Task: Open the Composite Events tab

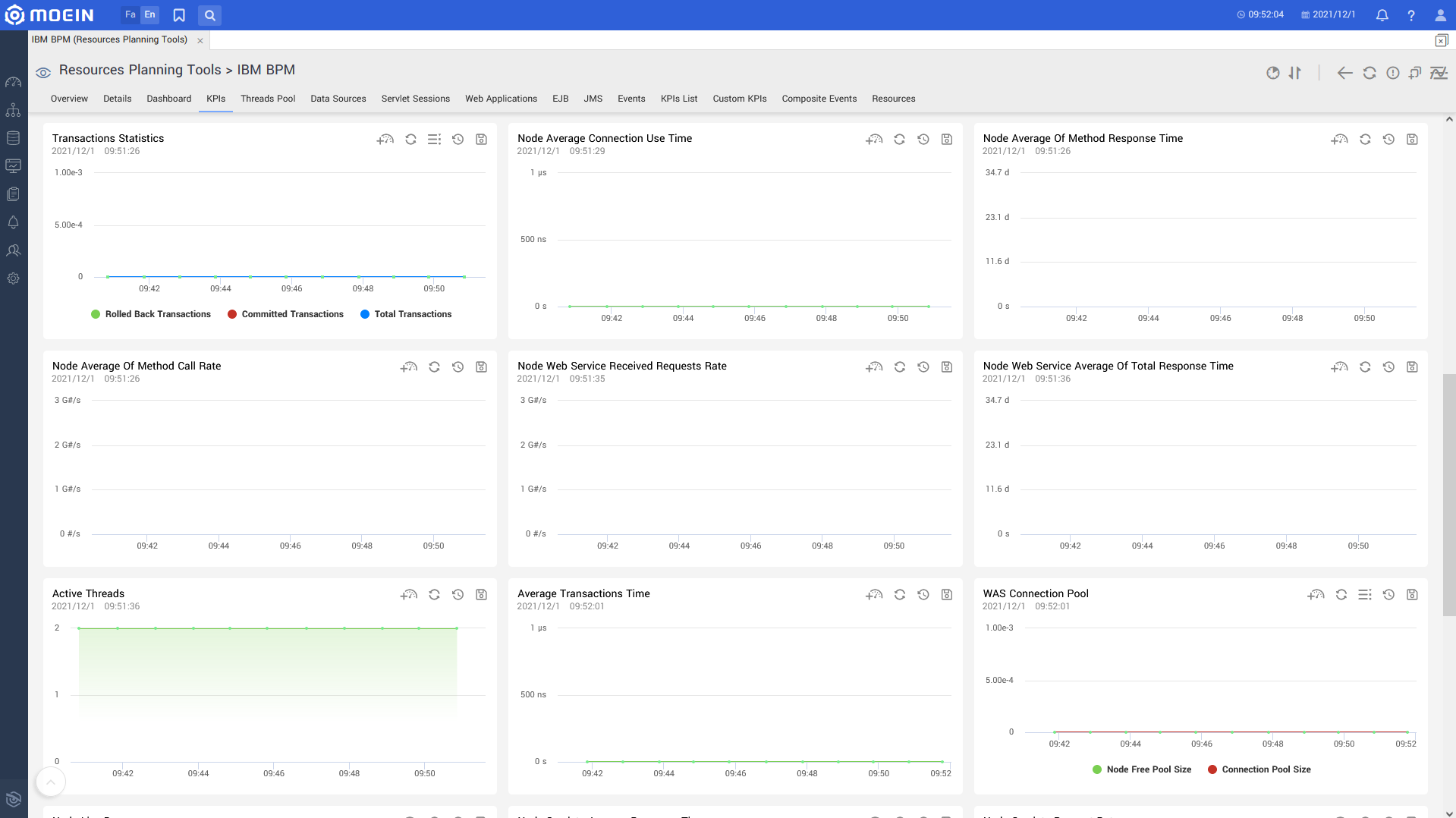Action: (x=819, y=99)
